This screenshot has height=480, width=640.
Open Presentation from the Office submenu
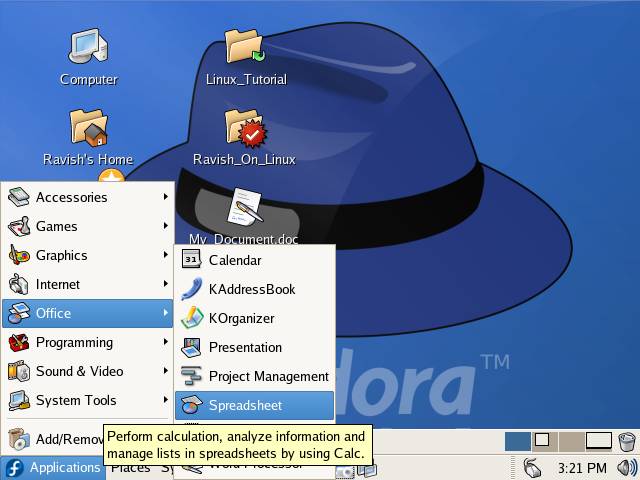tap(245, 347)
